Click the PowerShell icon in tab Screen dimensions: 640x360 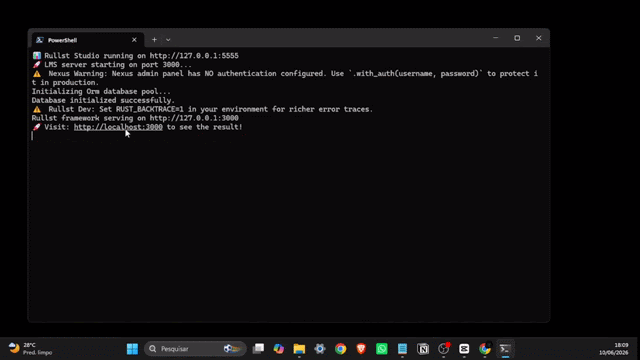coord(40,40)
